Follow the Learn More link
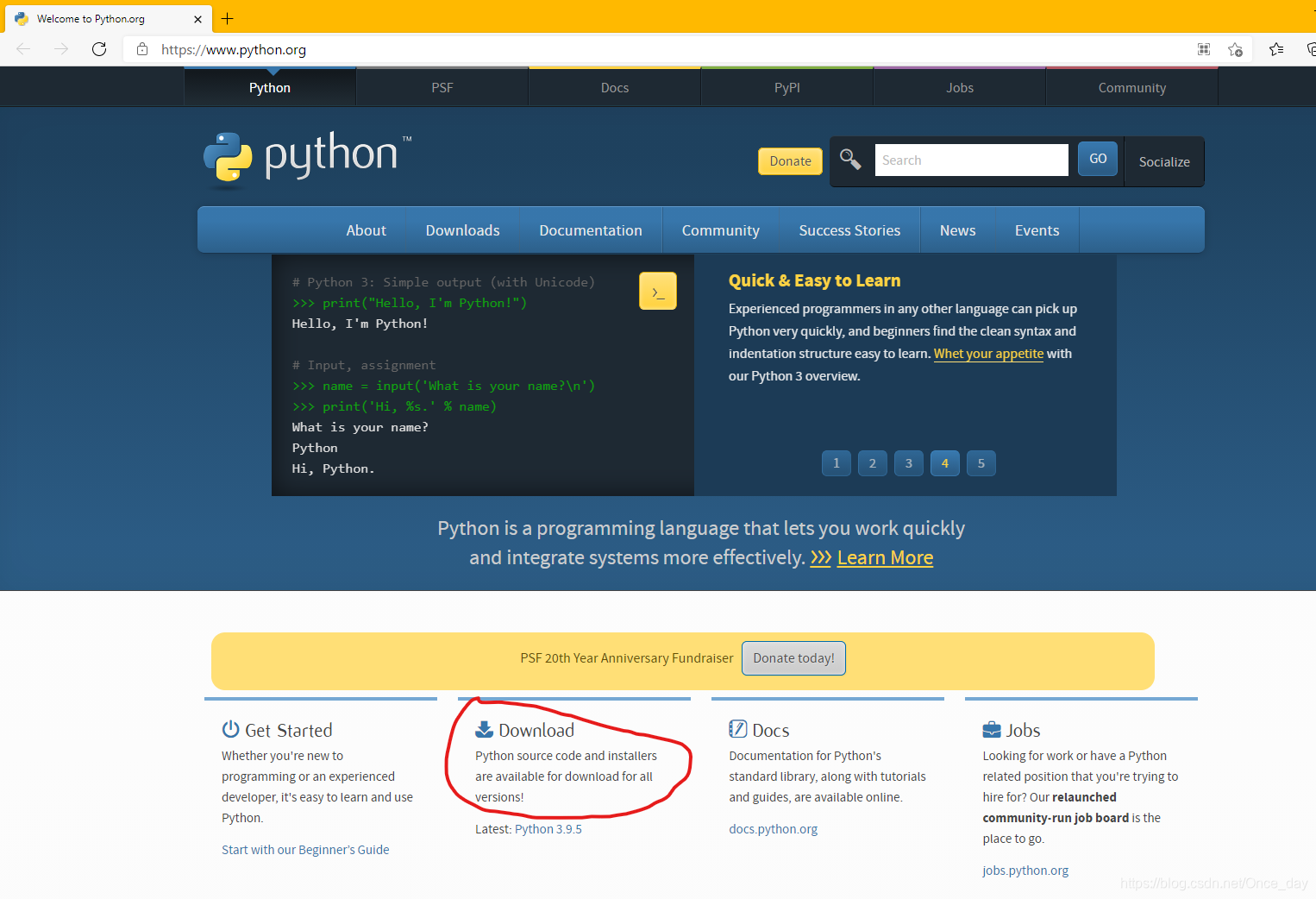Screen dimensions: 1316x899 click(x=885, y=557)
